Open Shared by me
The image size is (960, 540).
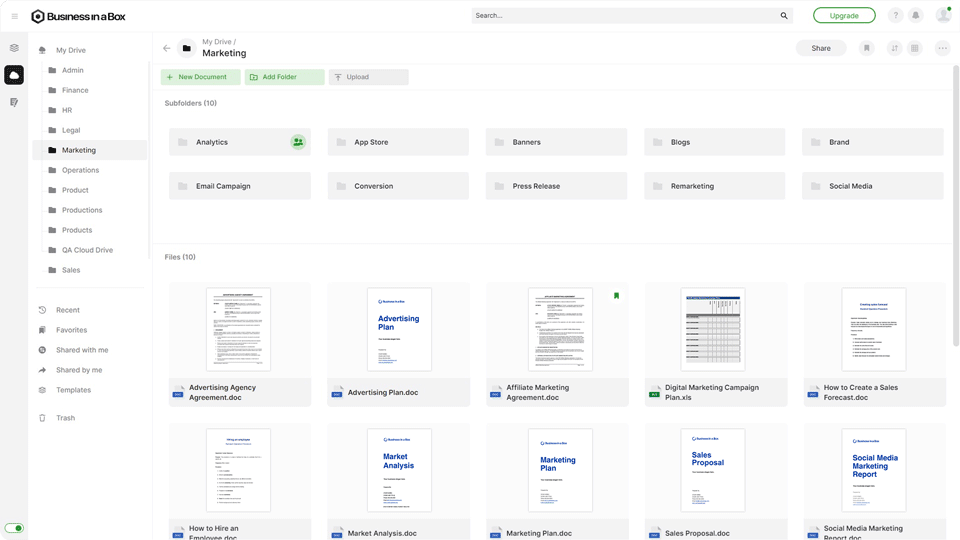[79, 370]
